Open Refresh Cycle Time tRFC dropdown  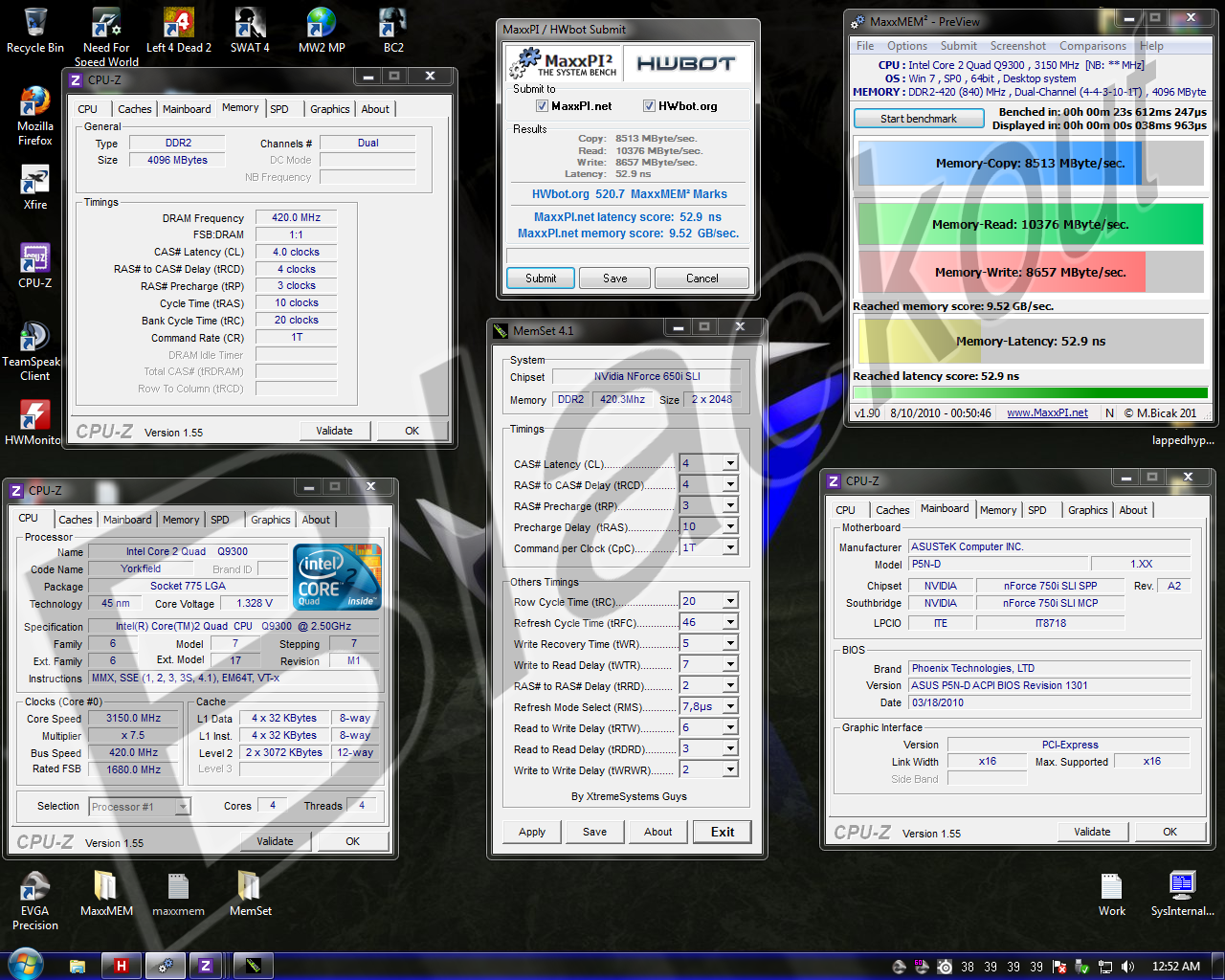click(x=730, y=622)
